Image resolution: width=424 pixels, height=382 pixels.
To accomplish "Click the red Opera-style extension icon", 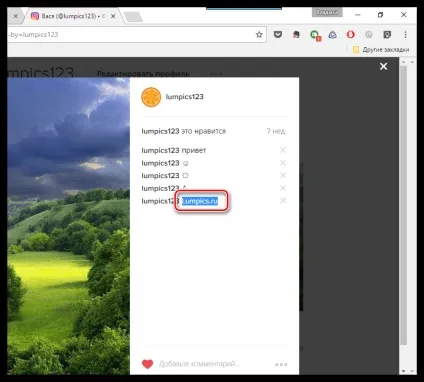I will click(350, 34).
